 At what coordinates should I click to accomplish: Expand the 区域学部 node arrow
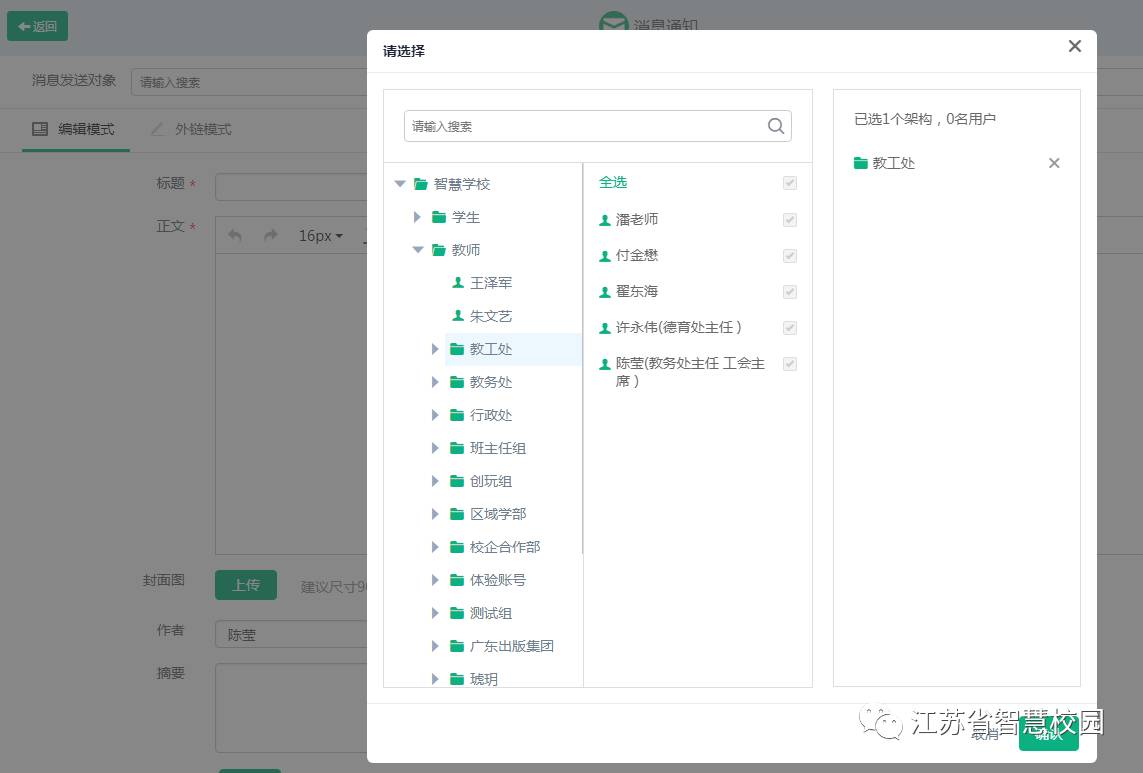(x=435, y=514)
